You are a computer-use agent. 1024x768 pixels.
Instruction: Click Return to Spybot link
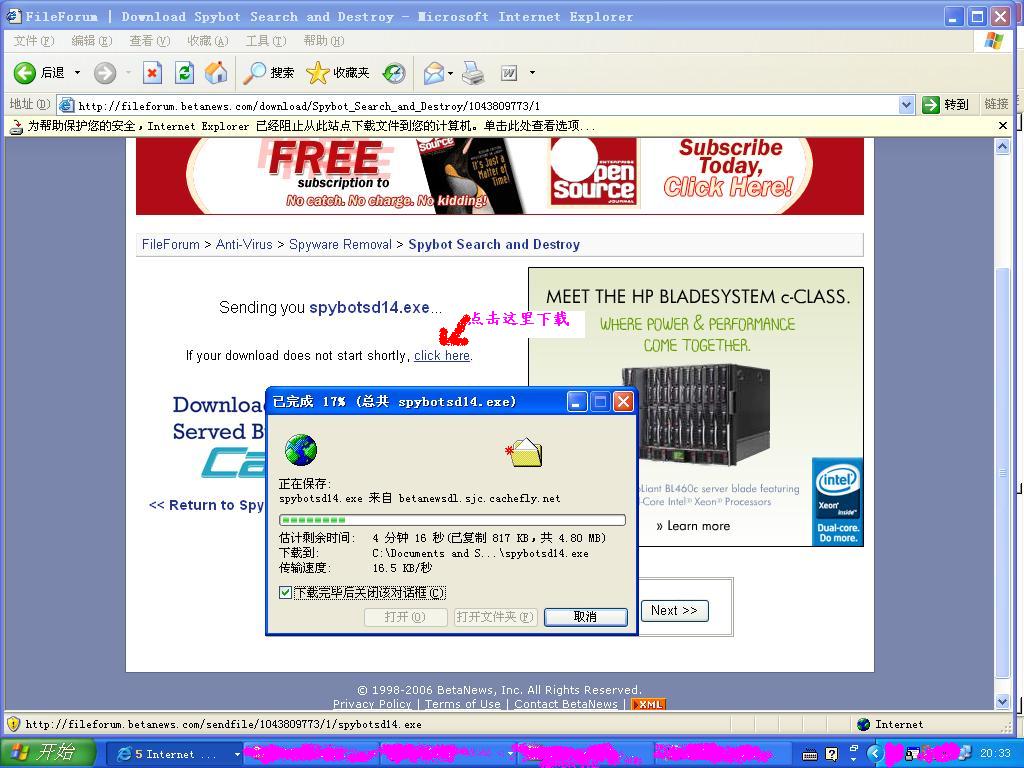[207, 505]
